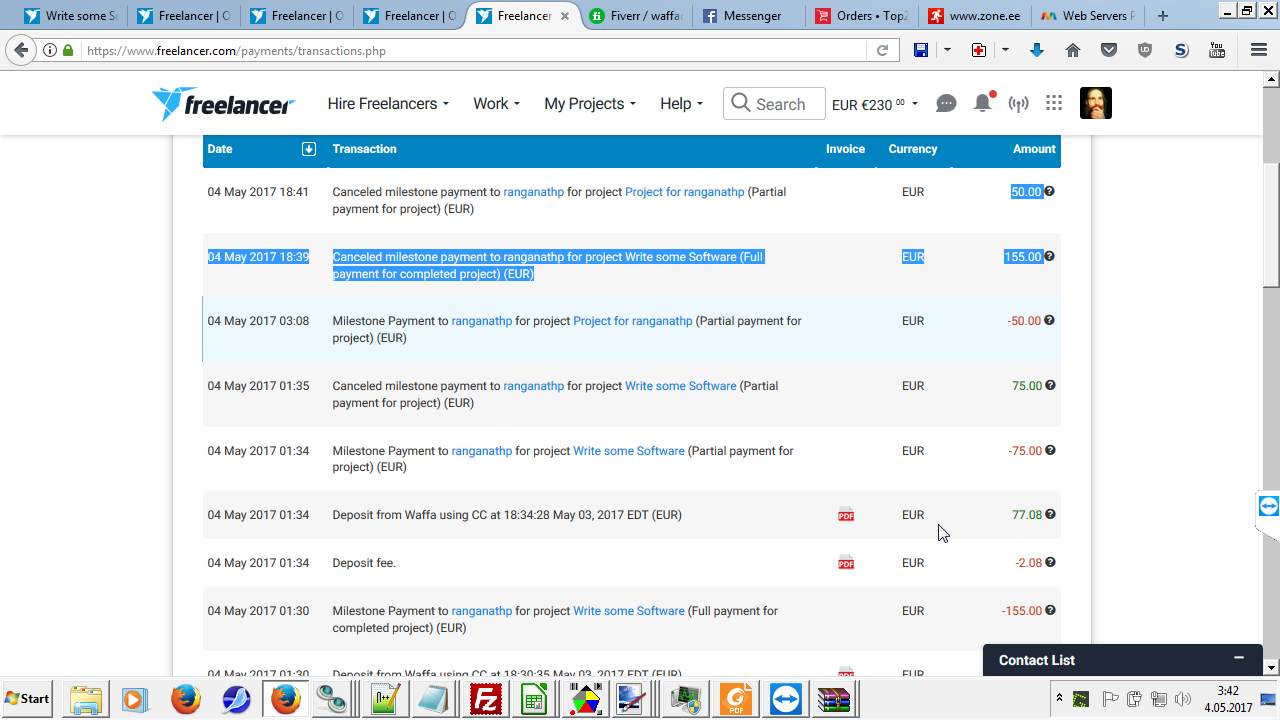Open the uBlock Origin shield icon
Screen dimensions: 1280x720
coord(1145,51)
